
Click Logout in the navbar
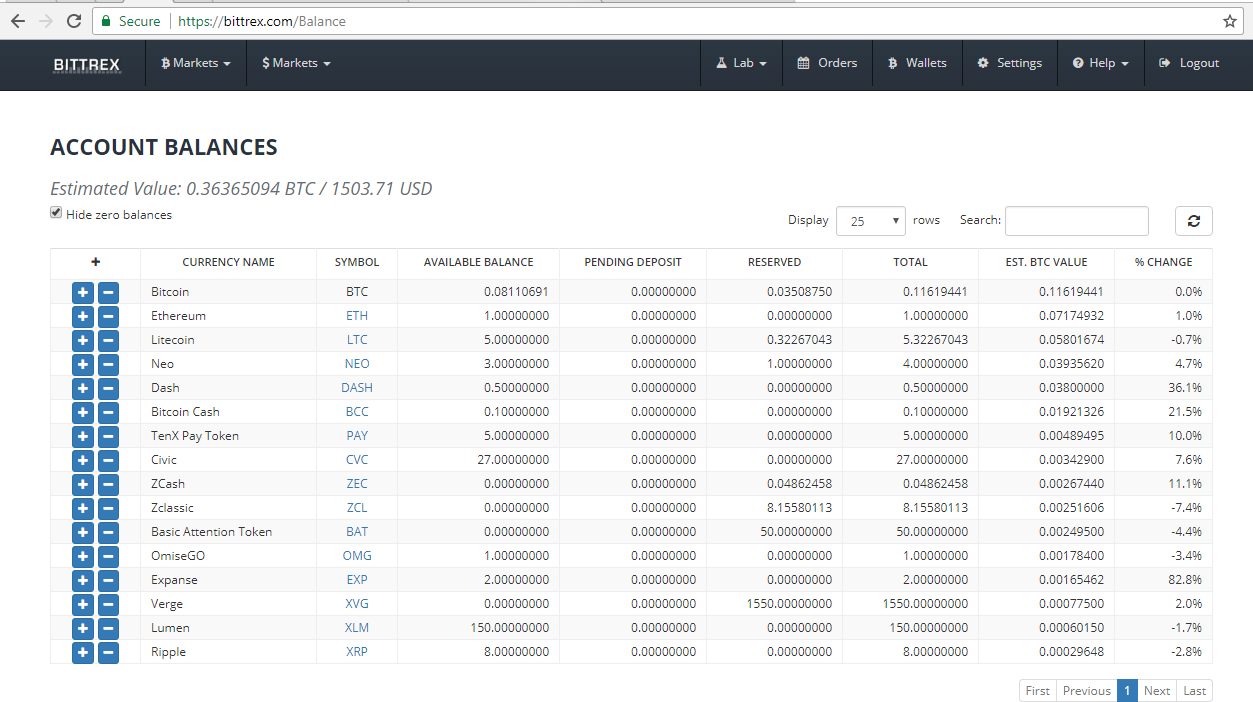(1189, 63)
